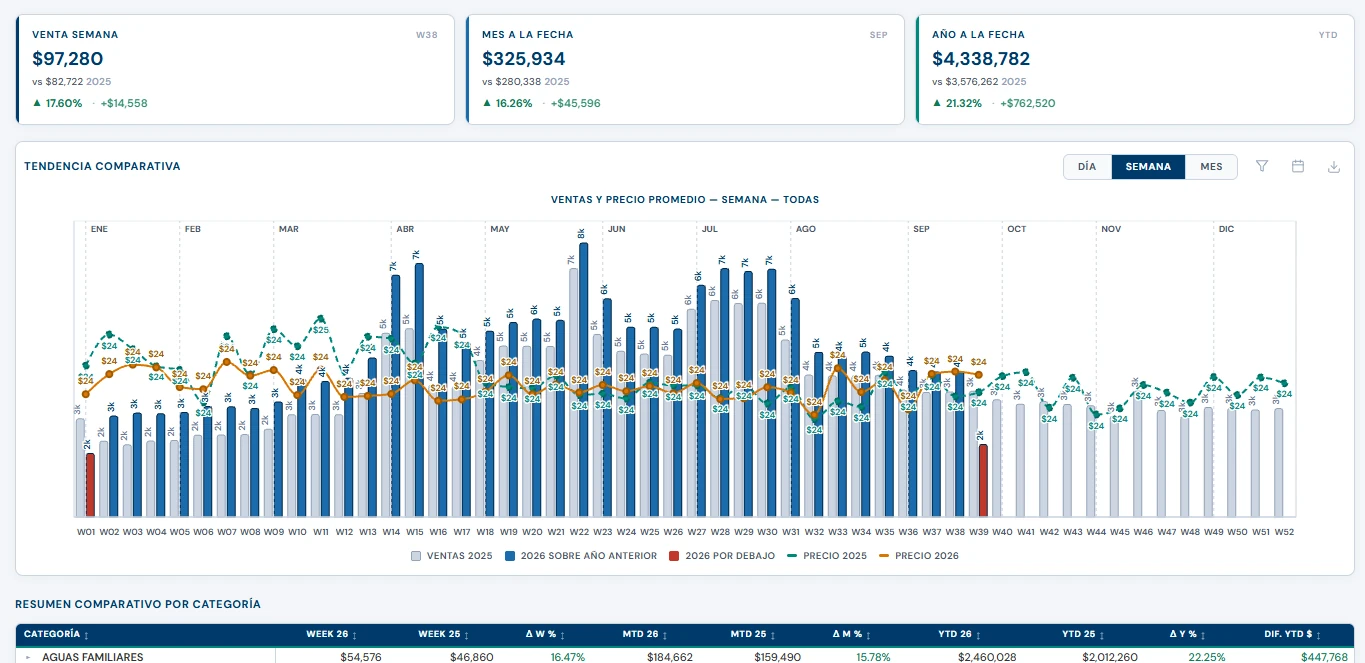
Task: Click the W38 badge on the VENTA SEMANA card
Action: pos(427,35)
